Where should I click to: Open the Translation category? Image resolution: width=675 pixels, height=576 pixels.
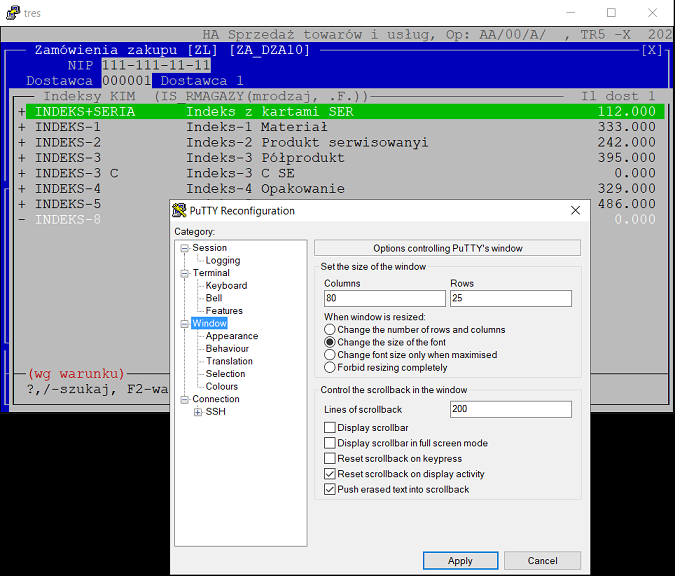[x=229, y=361]
